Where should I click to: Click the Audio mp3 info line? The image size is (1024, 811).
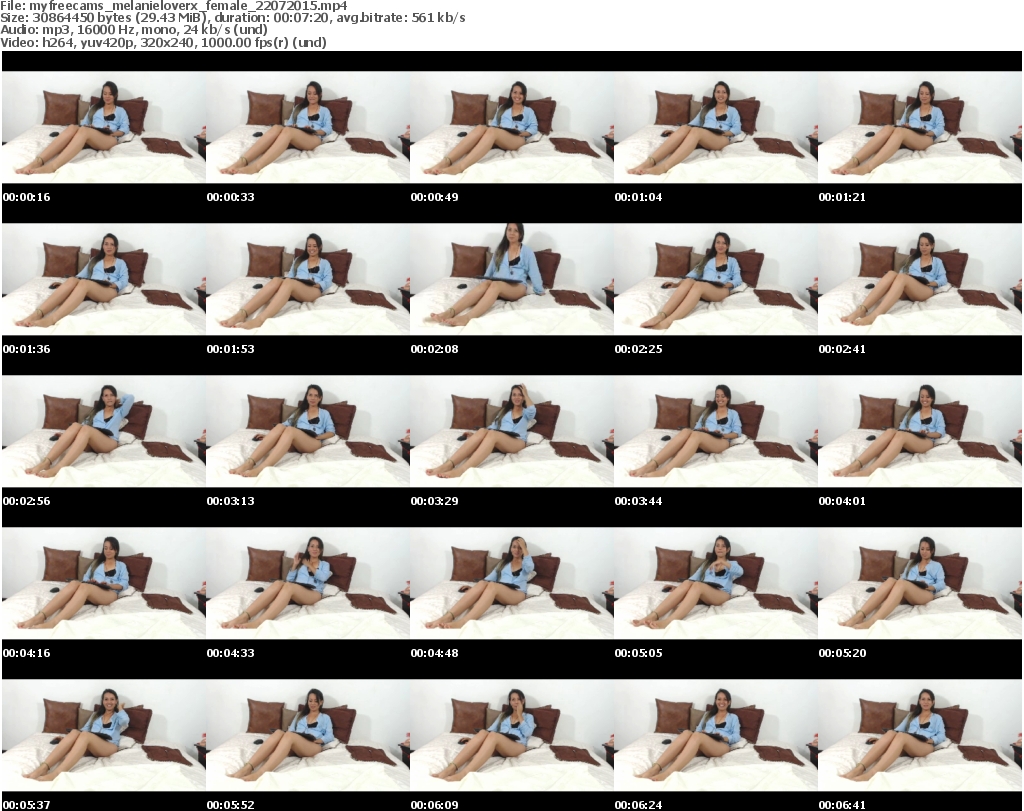click(134, 30)
